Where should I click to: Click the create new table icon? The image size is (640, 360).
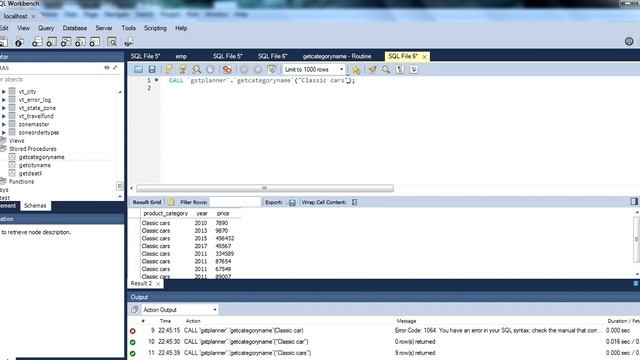52,42
